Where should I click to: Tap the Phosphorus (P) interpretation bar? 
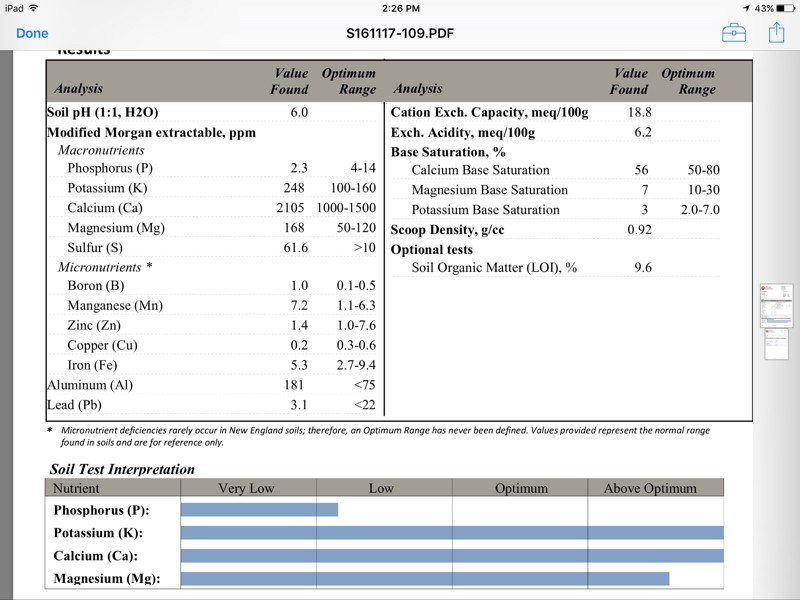click(259, 510)
